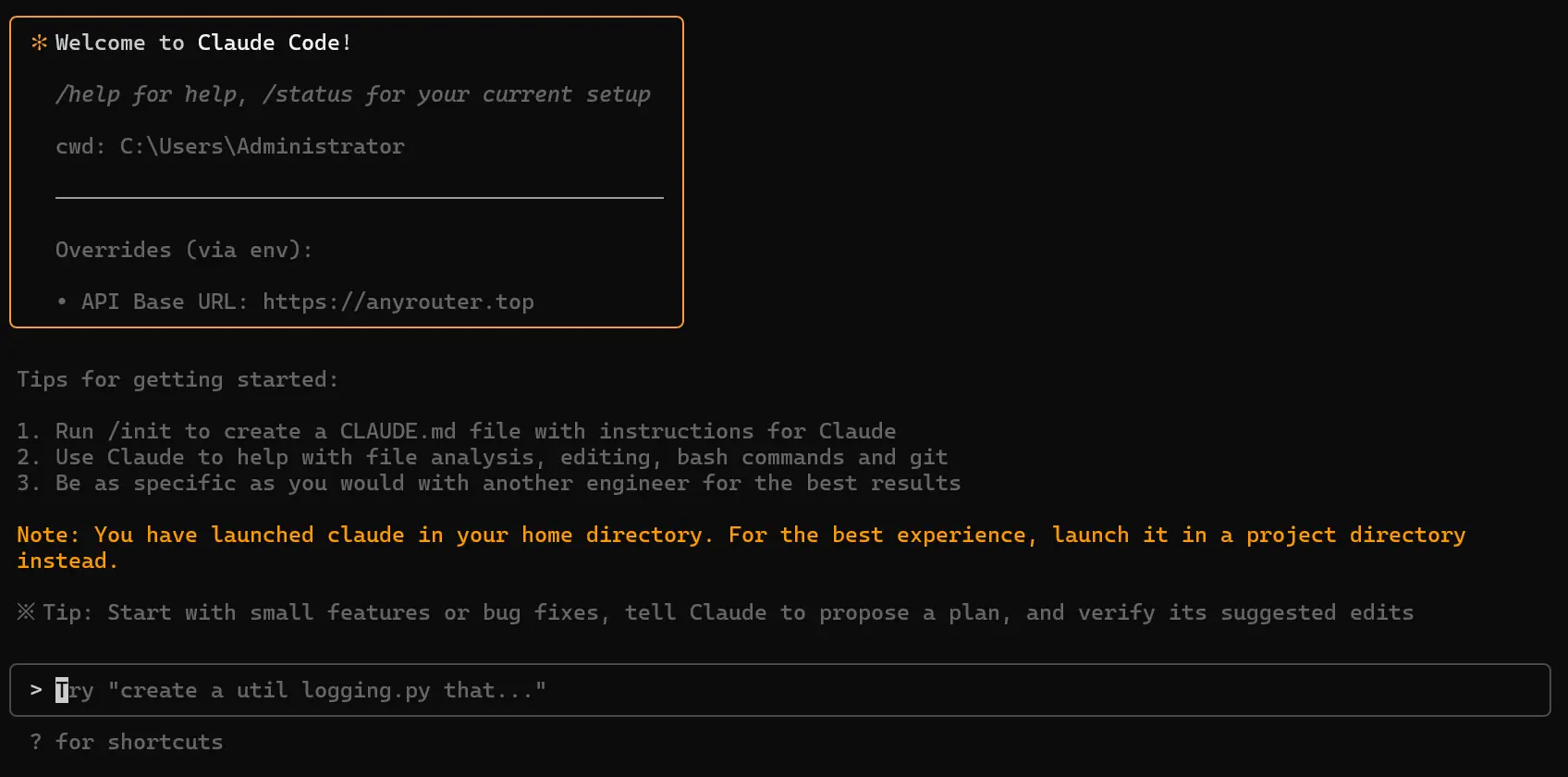Click the "?" shortcuts hint symbol
Viewport: 1568px width, 777px height.
pyautogui.click(x=35, y=742)
